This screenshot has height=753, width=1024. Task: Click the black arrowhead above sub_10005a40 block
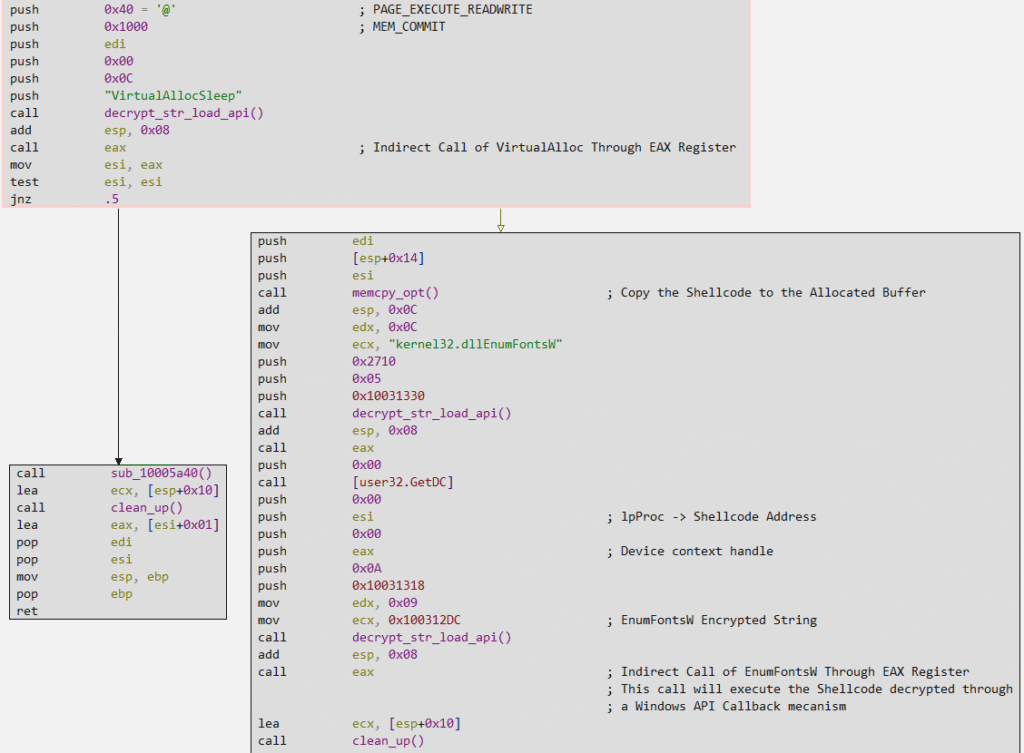coord(118,461)
